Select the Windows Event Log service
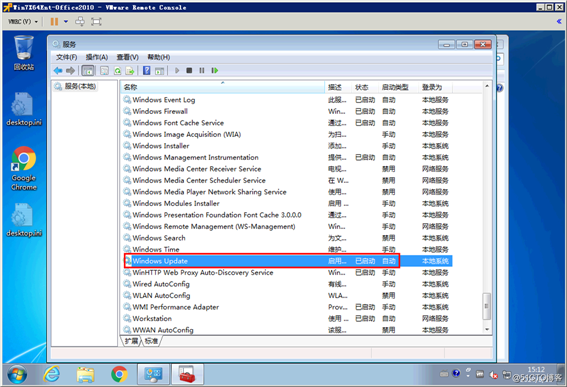The width and height of the screenshot is (567, 387). pos(287,100)
